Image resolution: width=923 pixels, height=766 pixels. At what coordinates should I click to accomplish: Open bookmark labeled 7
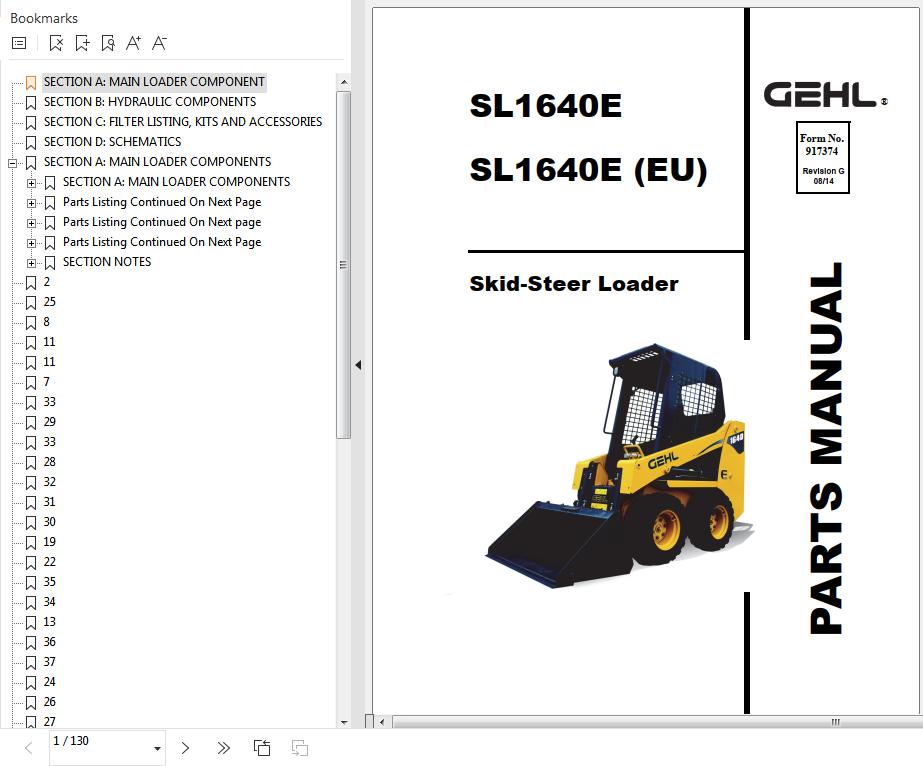pos(47,382)
